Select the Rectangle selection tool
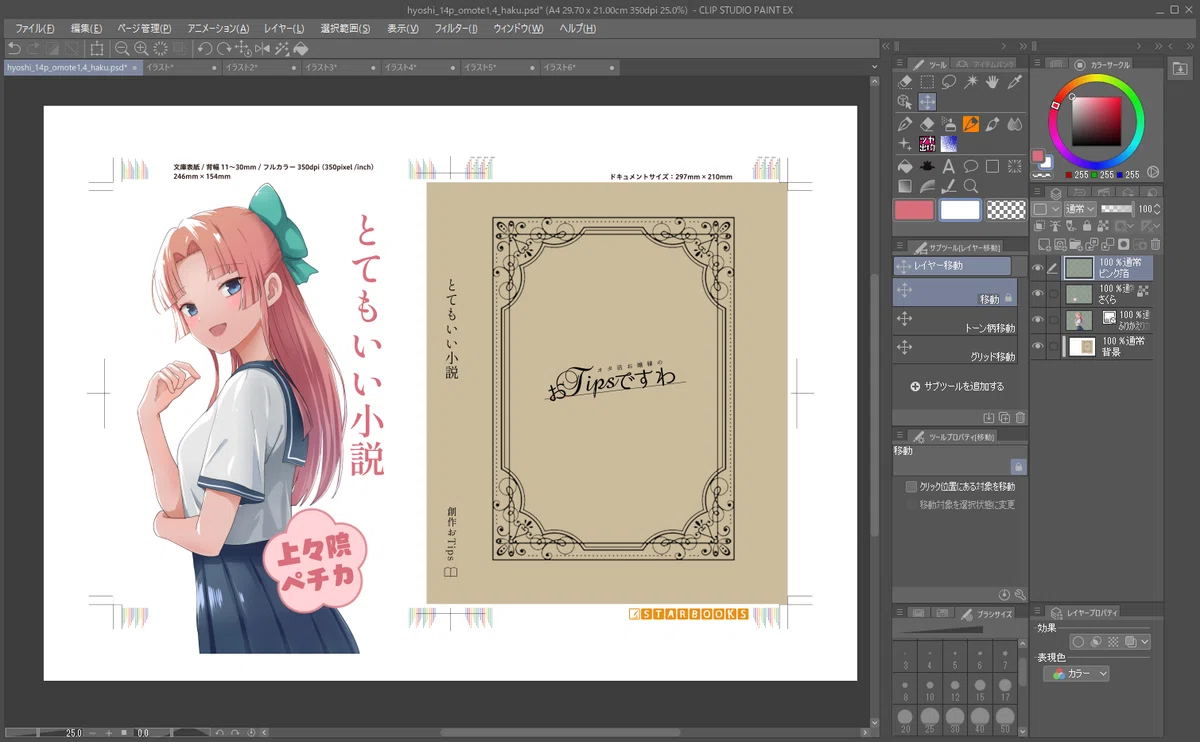This screenshot has width=1200, height=742. [x=927, y=82]
